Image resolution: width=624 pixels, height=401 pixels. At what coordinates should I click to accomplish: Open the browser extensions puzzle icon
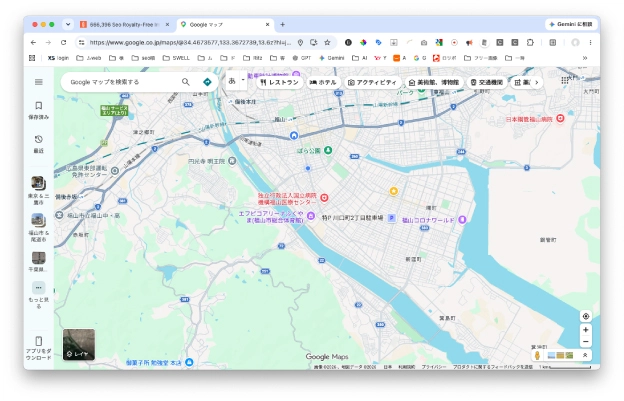coord(530,42)
